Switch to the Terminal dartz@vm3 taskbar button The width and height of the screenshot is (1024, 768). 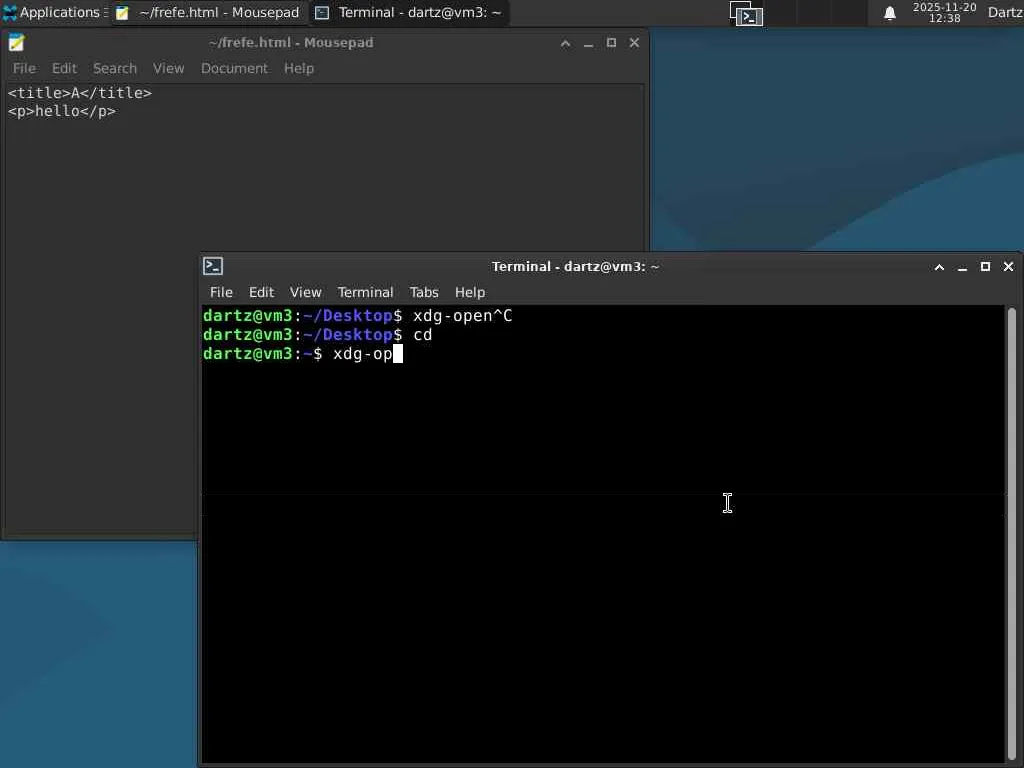point(408,12)
